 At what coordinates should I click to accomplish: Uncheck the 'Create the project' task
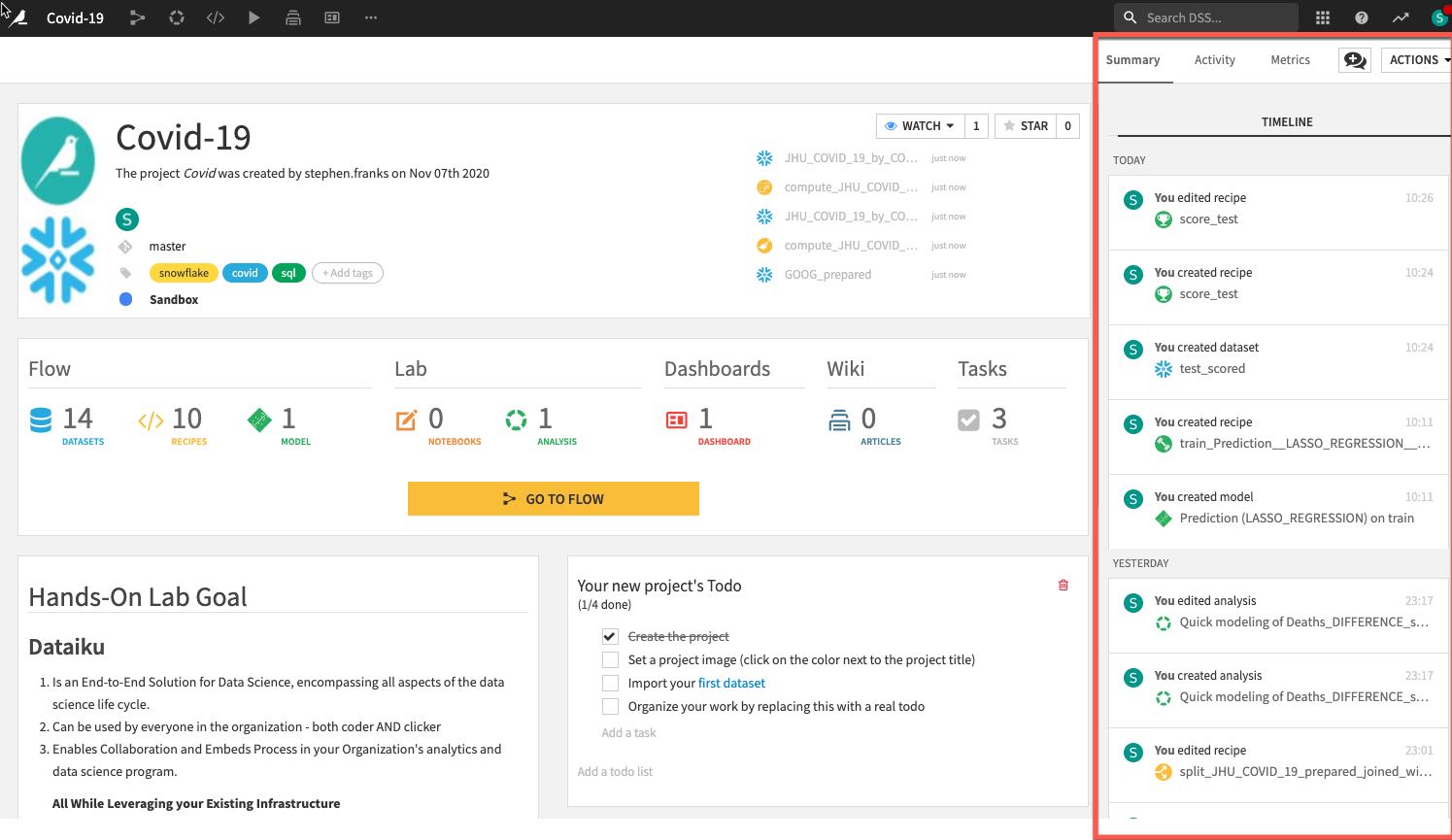[610, 636]
